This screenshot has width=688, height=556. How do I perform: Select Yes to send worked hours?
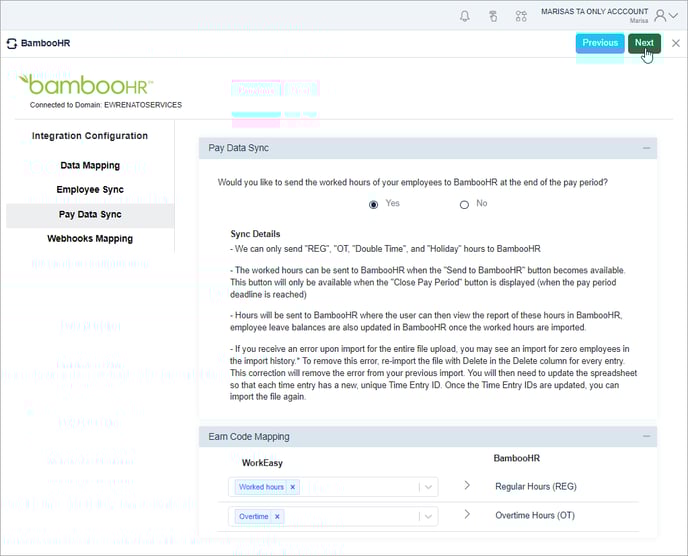(373, 204)
